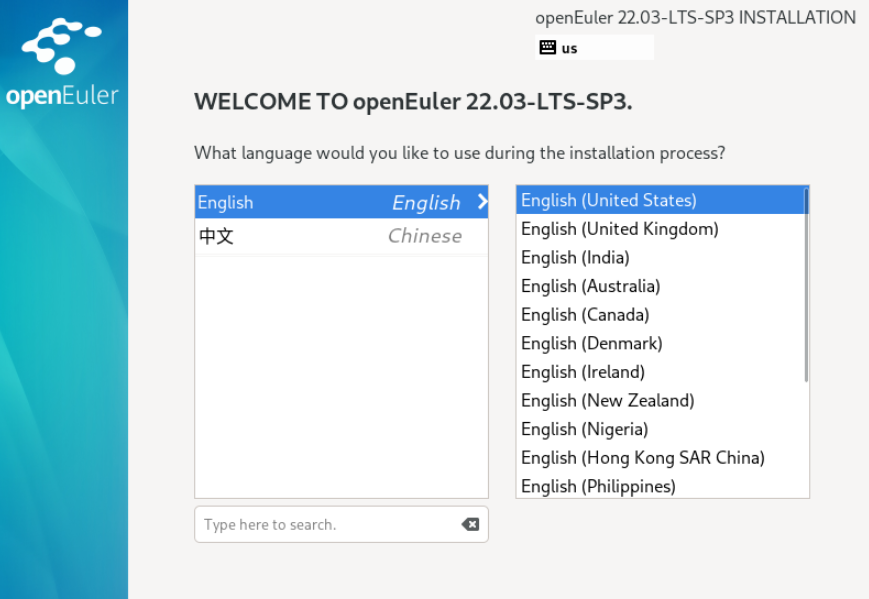
Task: Clear the language search field
Action: (470, 524)
